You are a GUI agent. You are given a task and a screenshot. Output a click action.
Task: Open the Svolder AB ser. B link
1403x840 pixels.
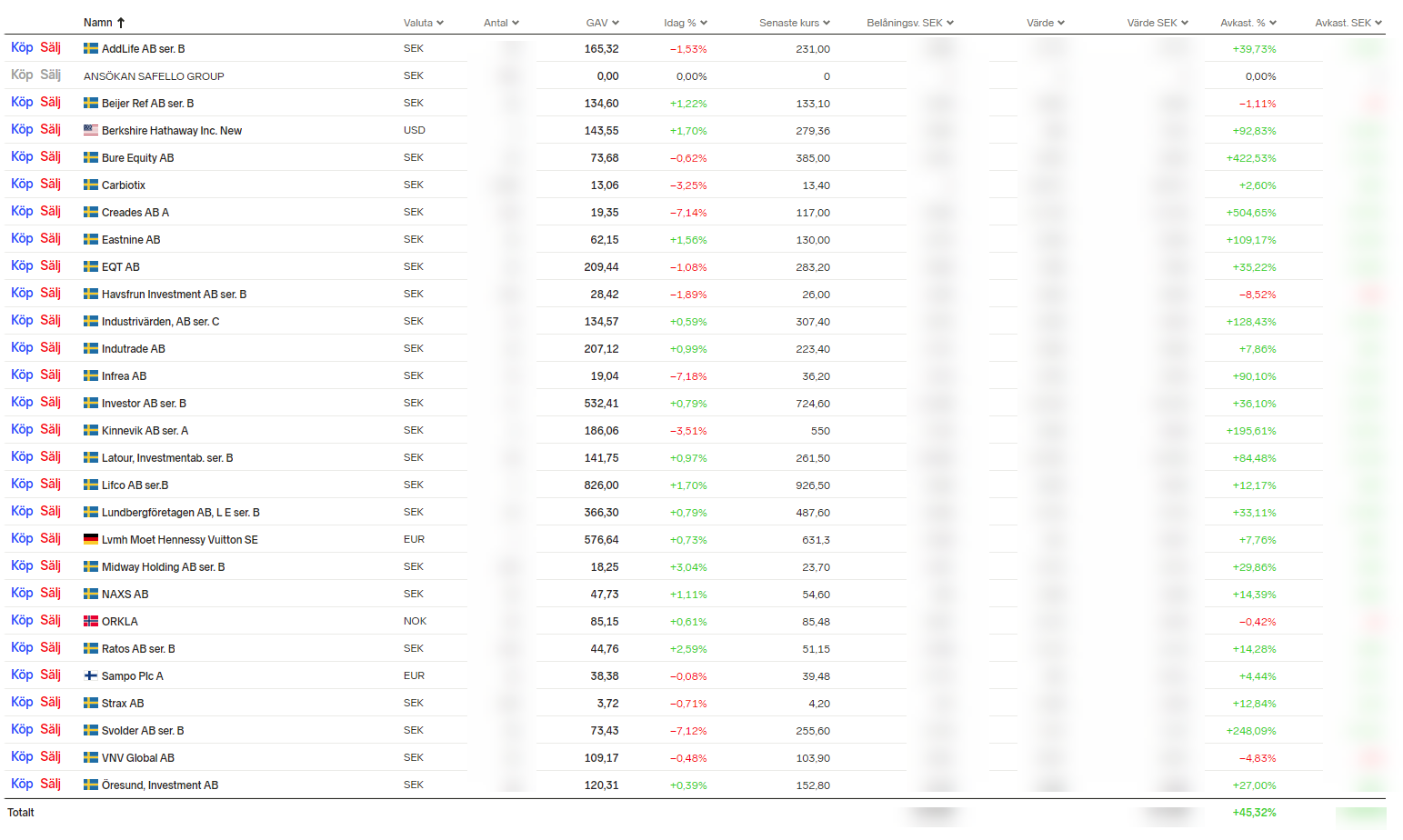coord(143,731)
